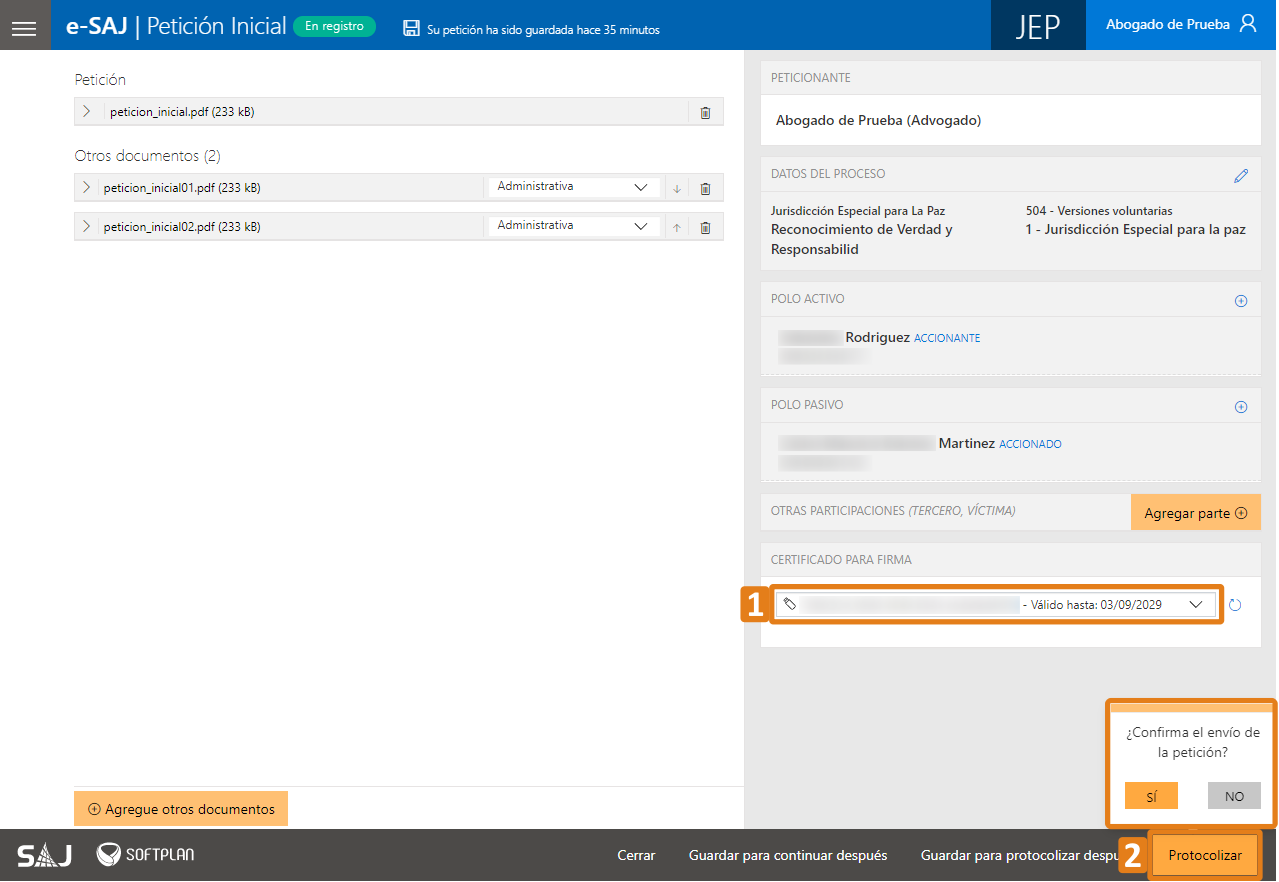
Task: Expand the peticion_inicial01.pdf row
Action: pos(87,187)
